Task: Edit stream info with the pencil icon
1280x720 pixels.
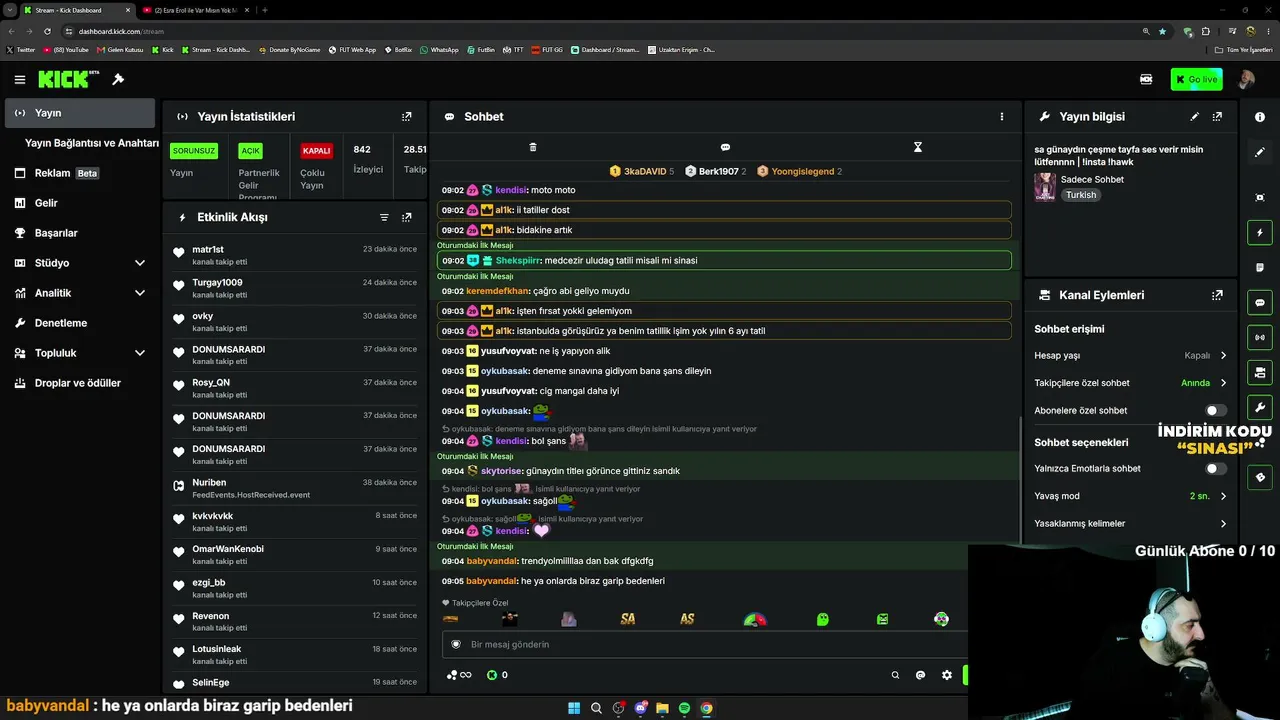Action: (1194, 117)
